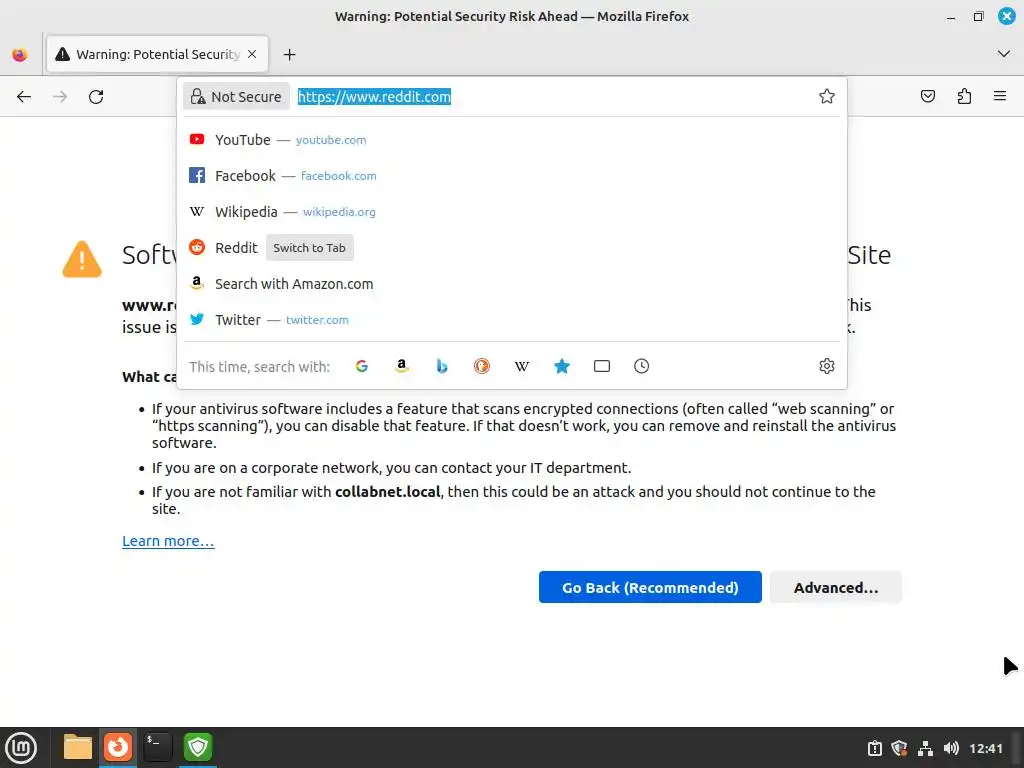Open the Learn more… link

coord(168,541)
